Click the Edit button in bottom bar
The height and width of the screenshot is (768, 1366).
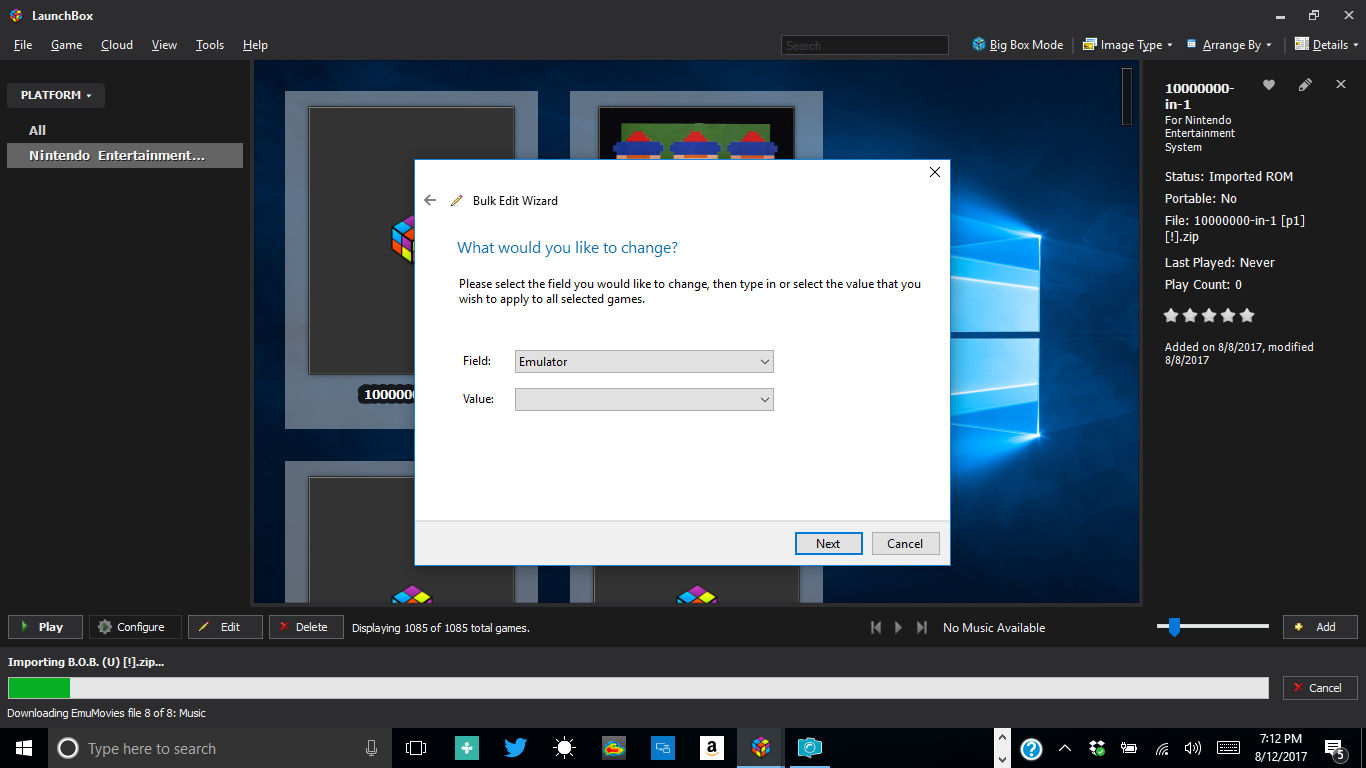click(225, 627)
